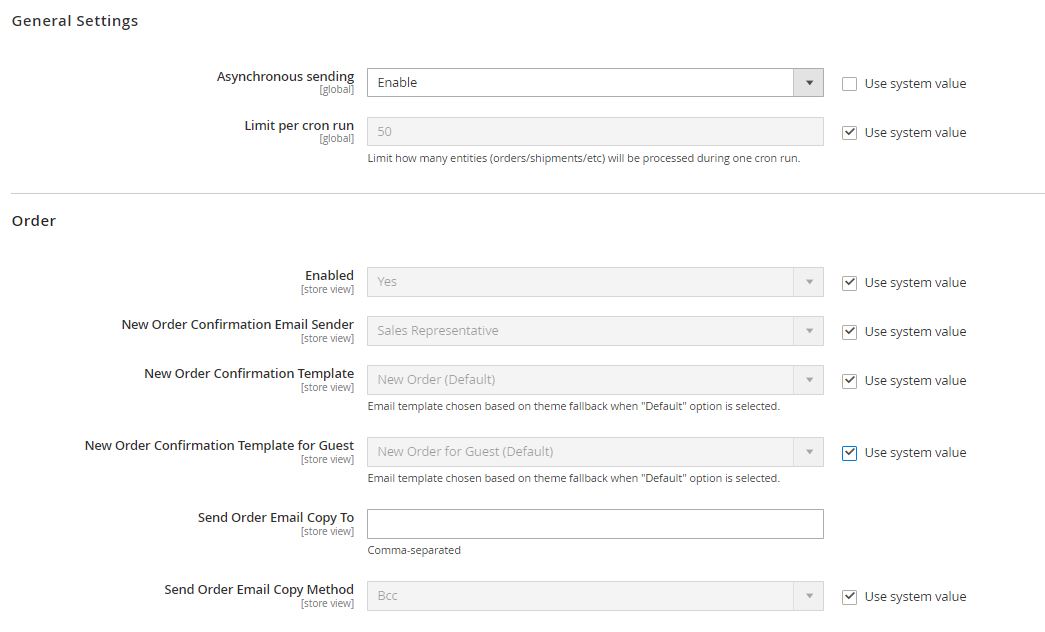The width and height of the screenshot is (1045, 632).
Task: Uncheck Use system value for Limit per cron run
Action: point(849,132)
